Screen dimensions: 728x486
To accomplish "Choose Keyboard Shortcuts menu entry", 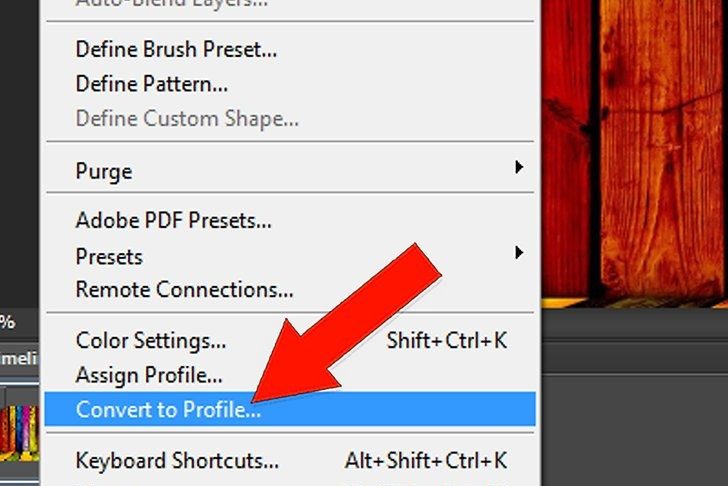I will coord(176,461).
